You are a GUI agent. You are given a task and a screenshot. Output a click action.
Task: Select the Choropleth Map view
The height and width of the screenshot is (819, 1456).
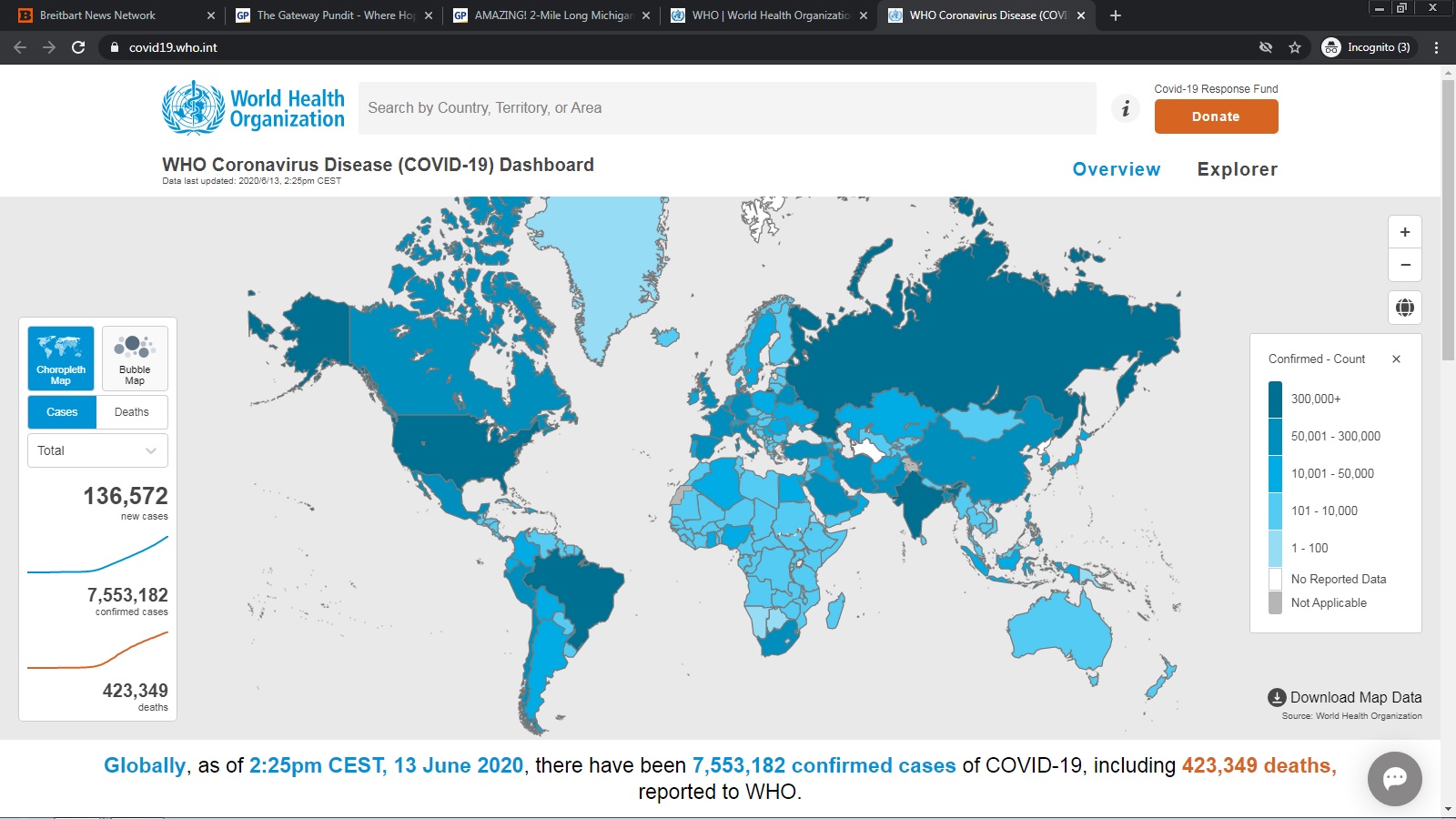point(61,359)
